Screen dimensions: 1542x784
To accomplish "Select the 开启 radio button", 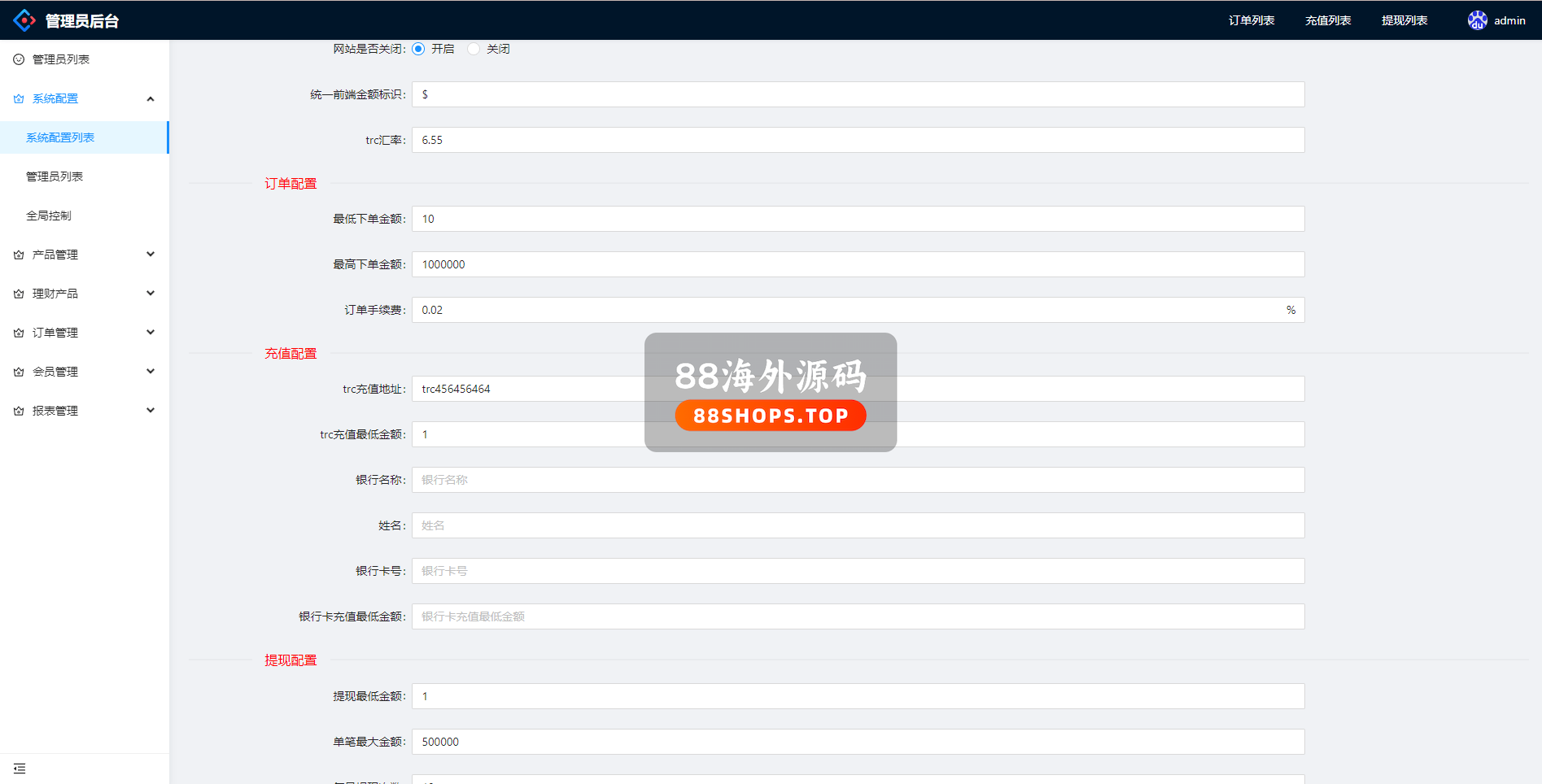I will [x=418, y=49].
